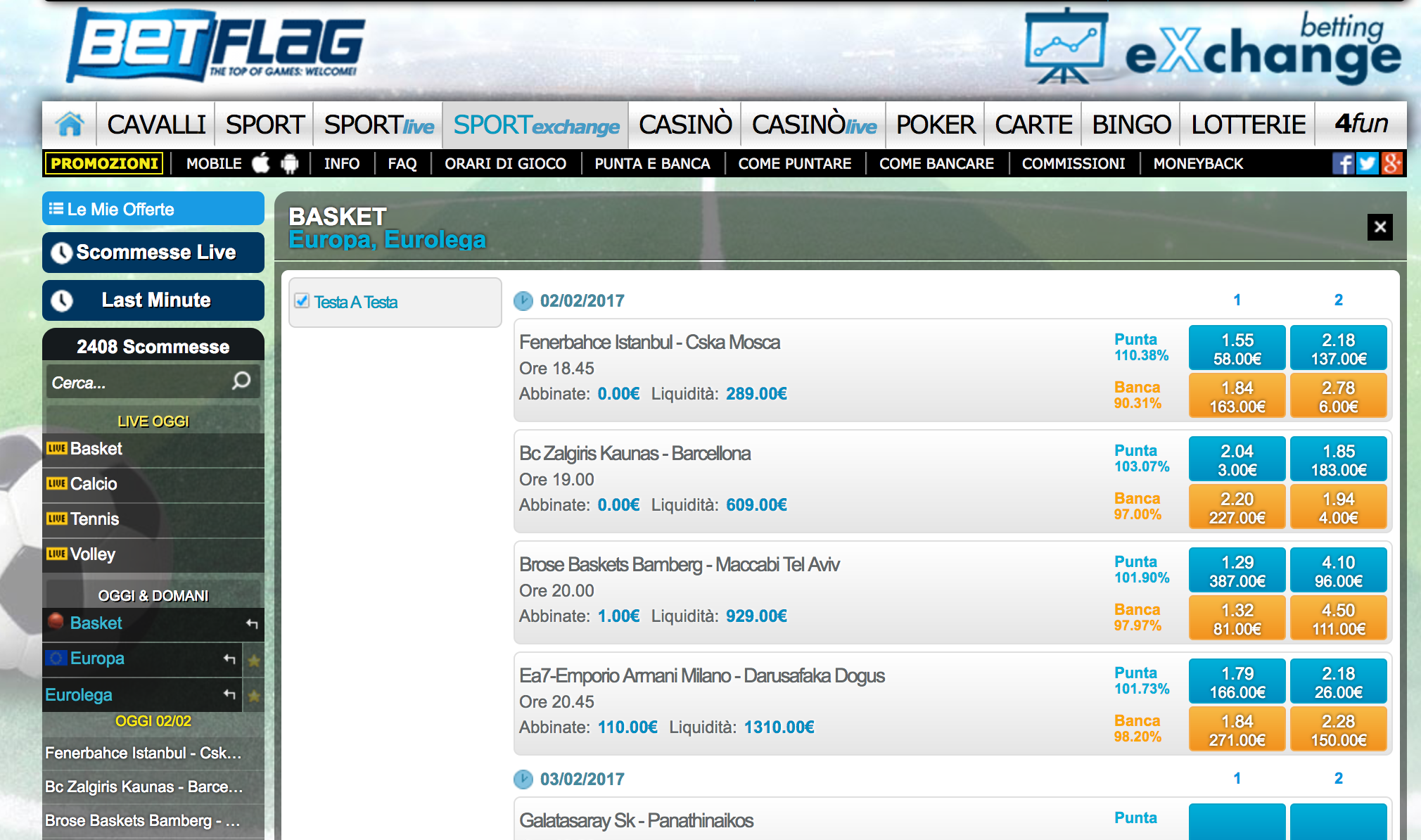The height and width of the screenshot is (840, 1421).
Task: Open COMMISSIONI link
Action: point(1073,164)
